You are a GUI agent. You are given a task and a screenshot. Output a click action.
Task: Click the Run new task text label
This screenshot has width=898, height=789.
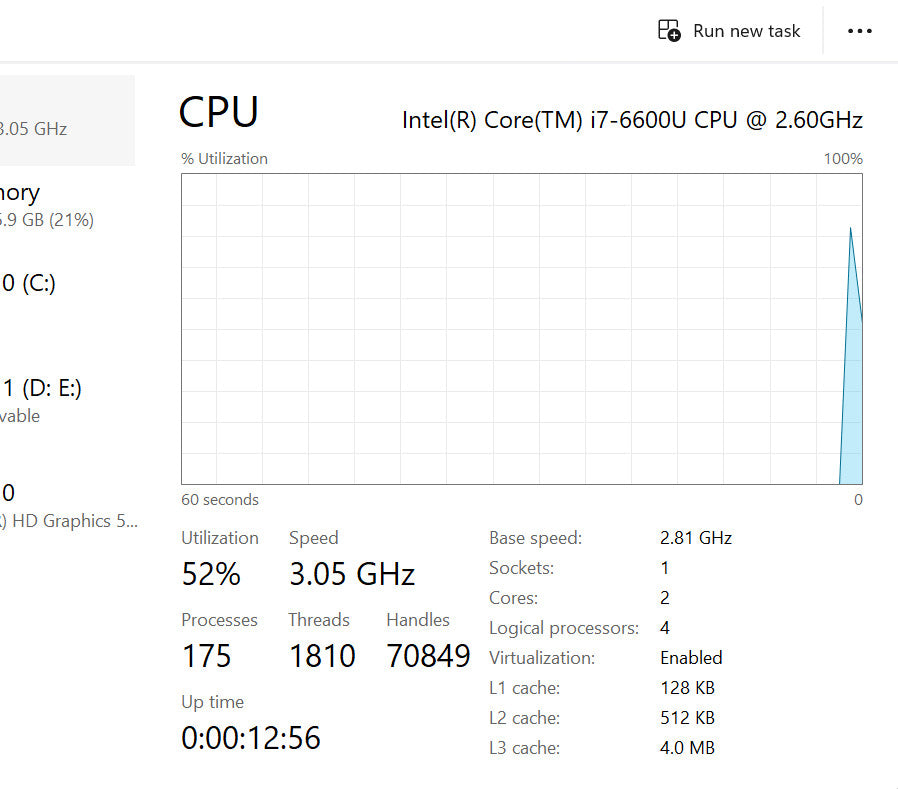(x=746, y=31)
